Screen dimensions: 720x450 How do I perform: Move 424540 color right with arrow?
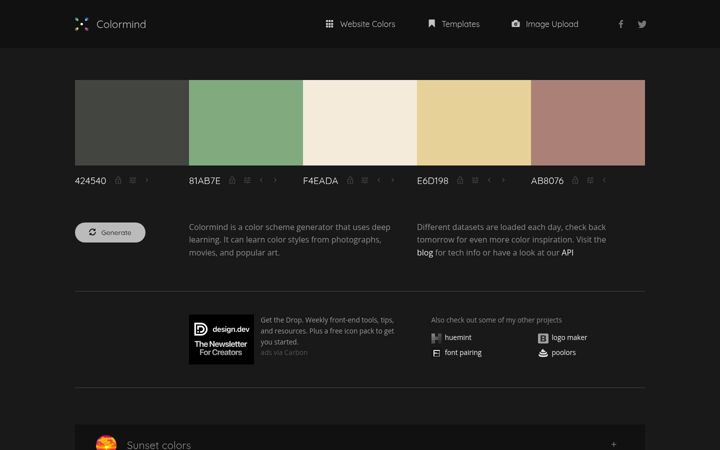coord(147,180)
